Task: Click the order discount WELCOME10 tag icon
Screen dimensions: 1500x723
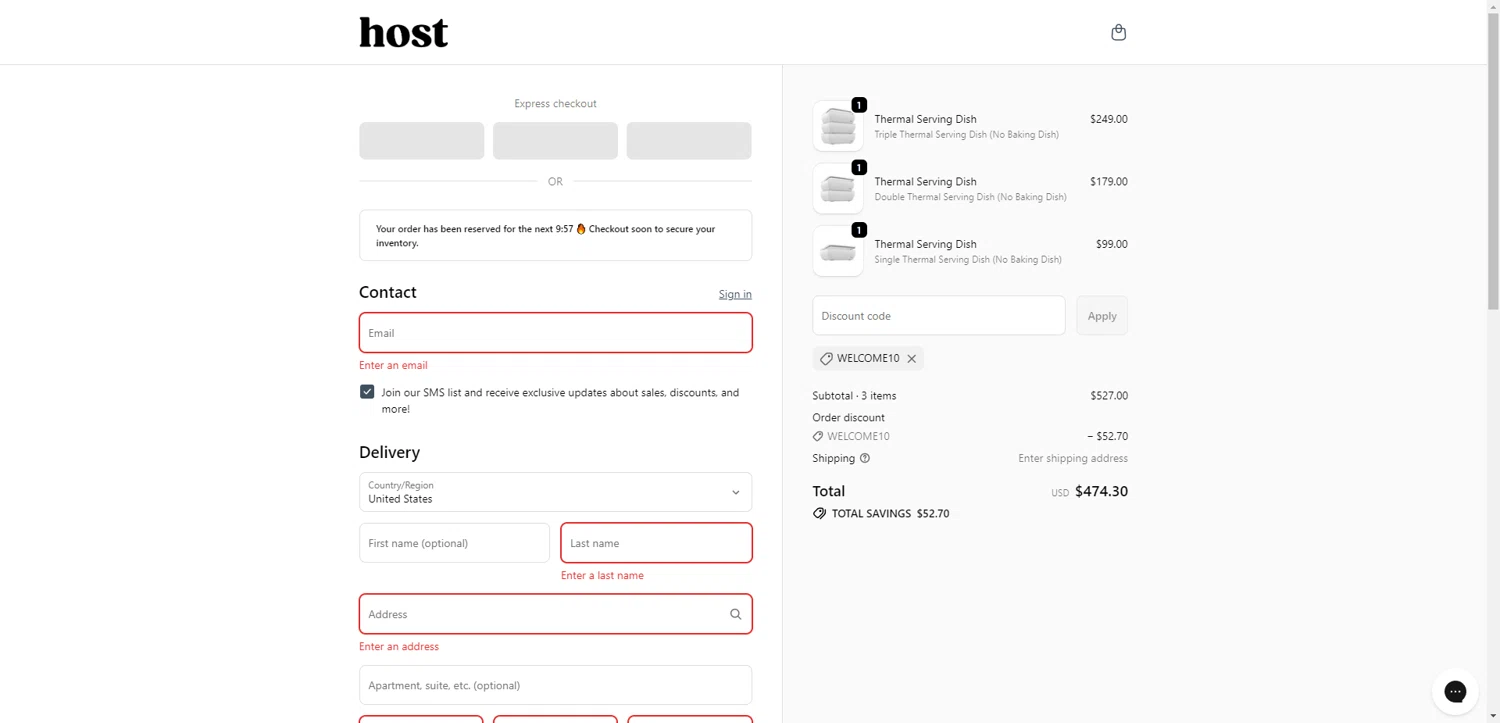Action: [818, 436]
